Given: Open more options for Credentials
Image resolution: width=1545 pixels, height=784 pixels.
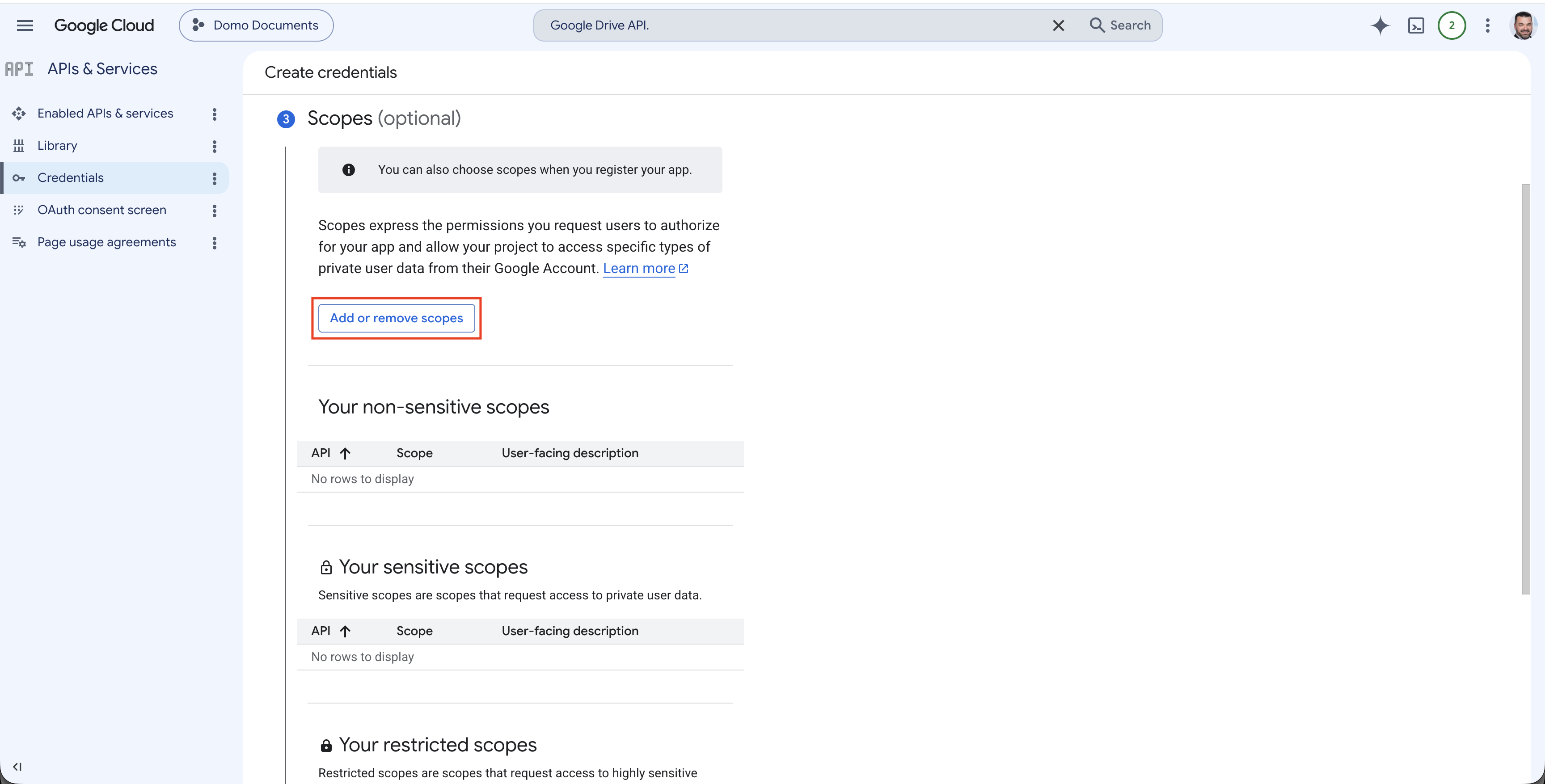Looking at the screenshot, I should click(214, 178).
